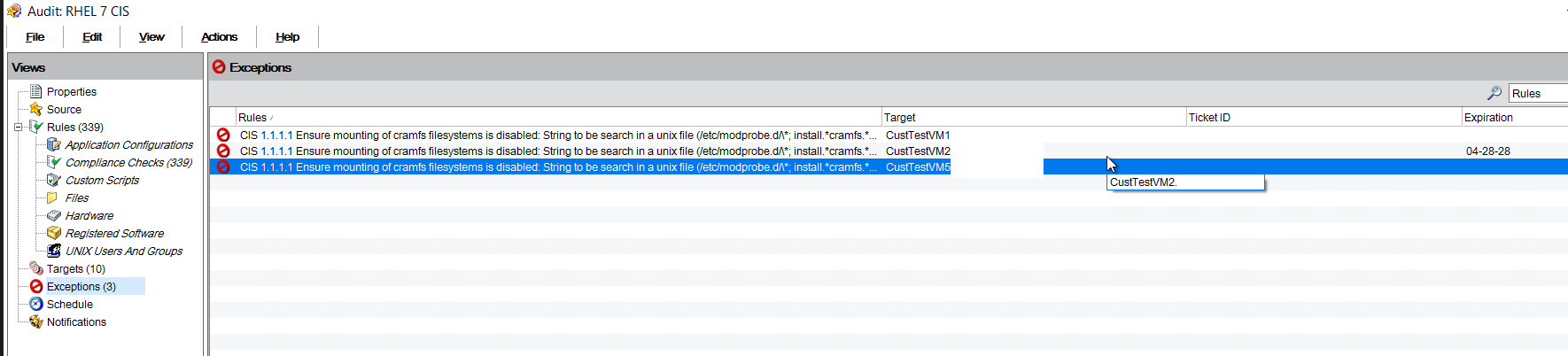
Task: Select Rules (339) tree item
Action: 75,127
